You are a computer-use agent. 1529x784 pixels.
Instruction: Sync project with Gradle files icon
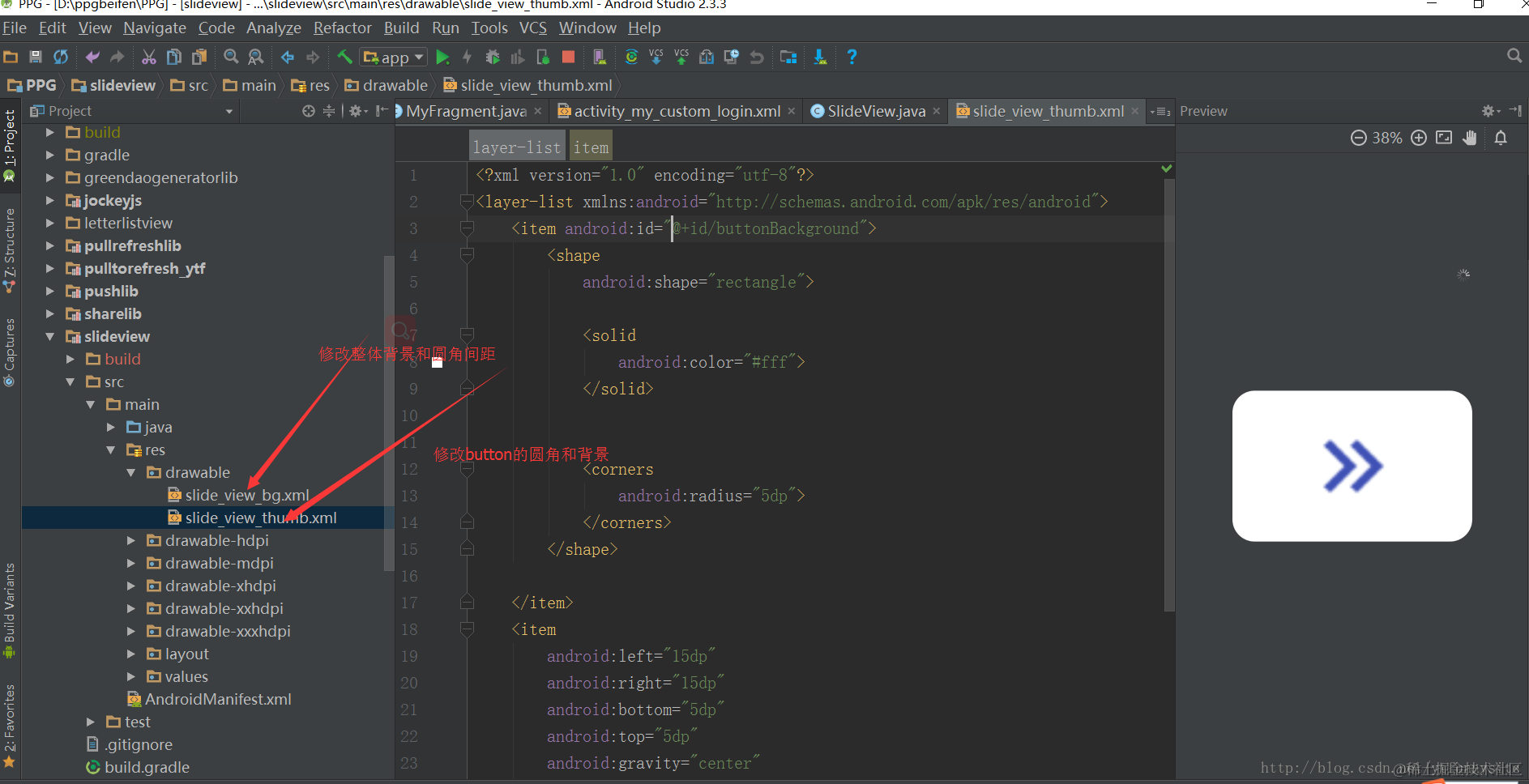pos(631,57)
